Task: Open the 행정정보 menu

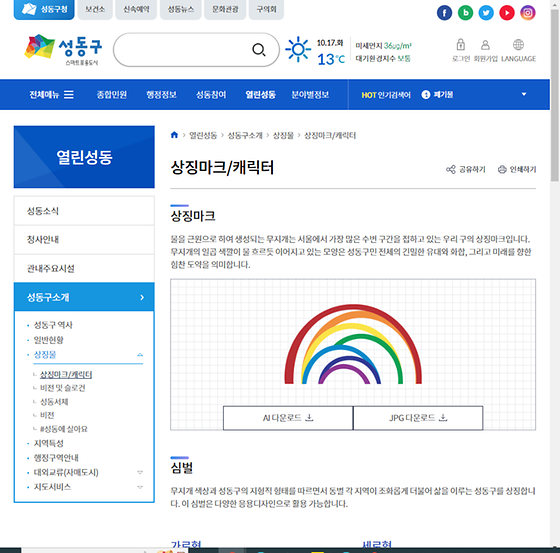Action: point(161,95)
